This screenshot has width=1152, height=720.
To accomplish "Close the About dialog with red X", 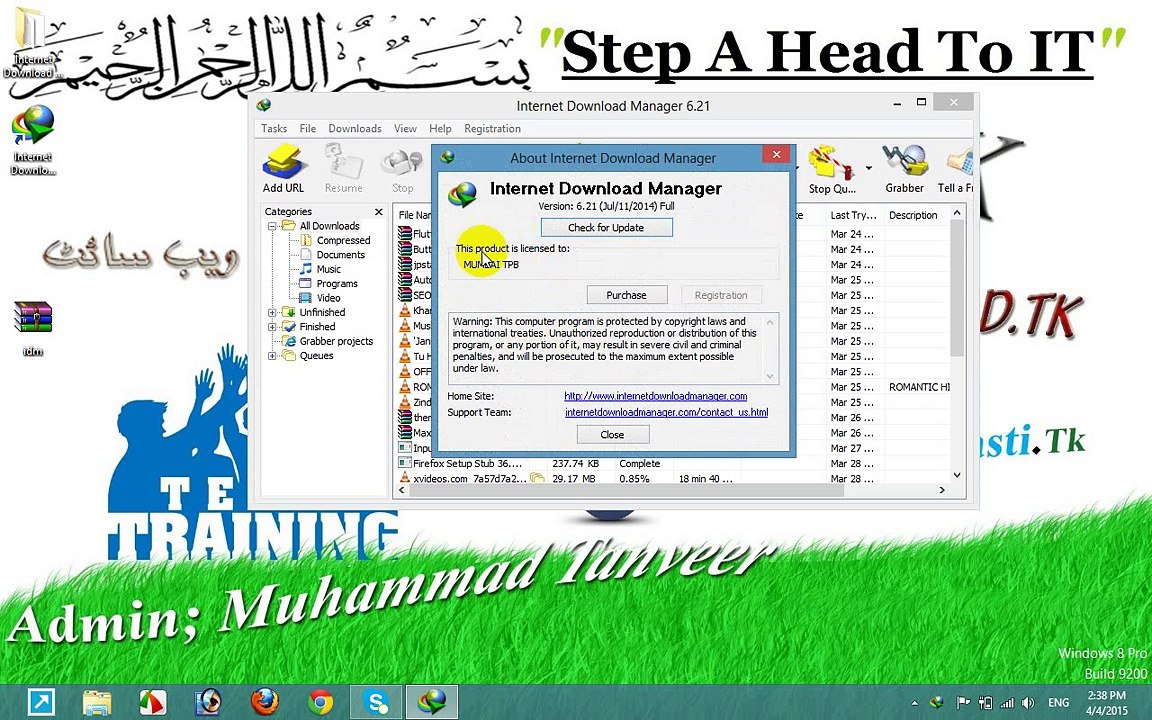I will pos(776,154).
